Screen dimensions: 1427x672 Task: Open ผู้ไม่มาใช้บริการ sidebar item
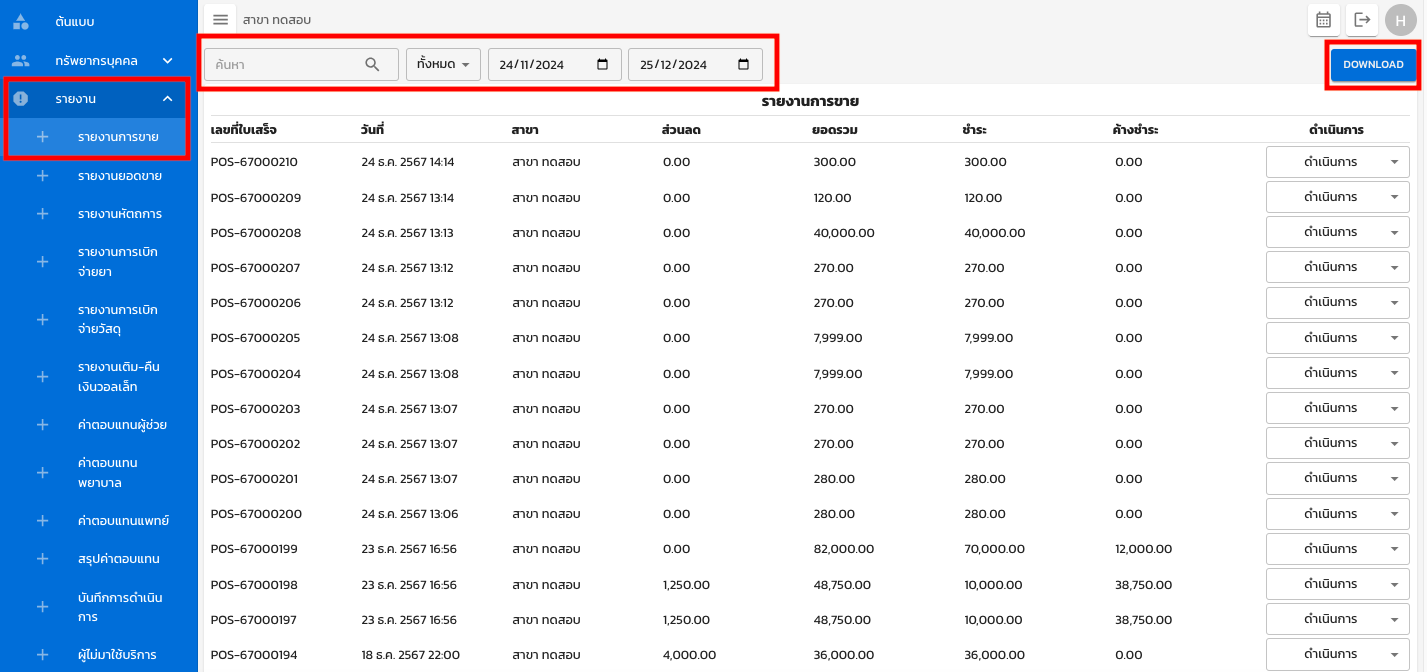98,655
